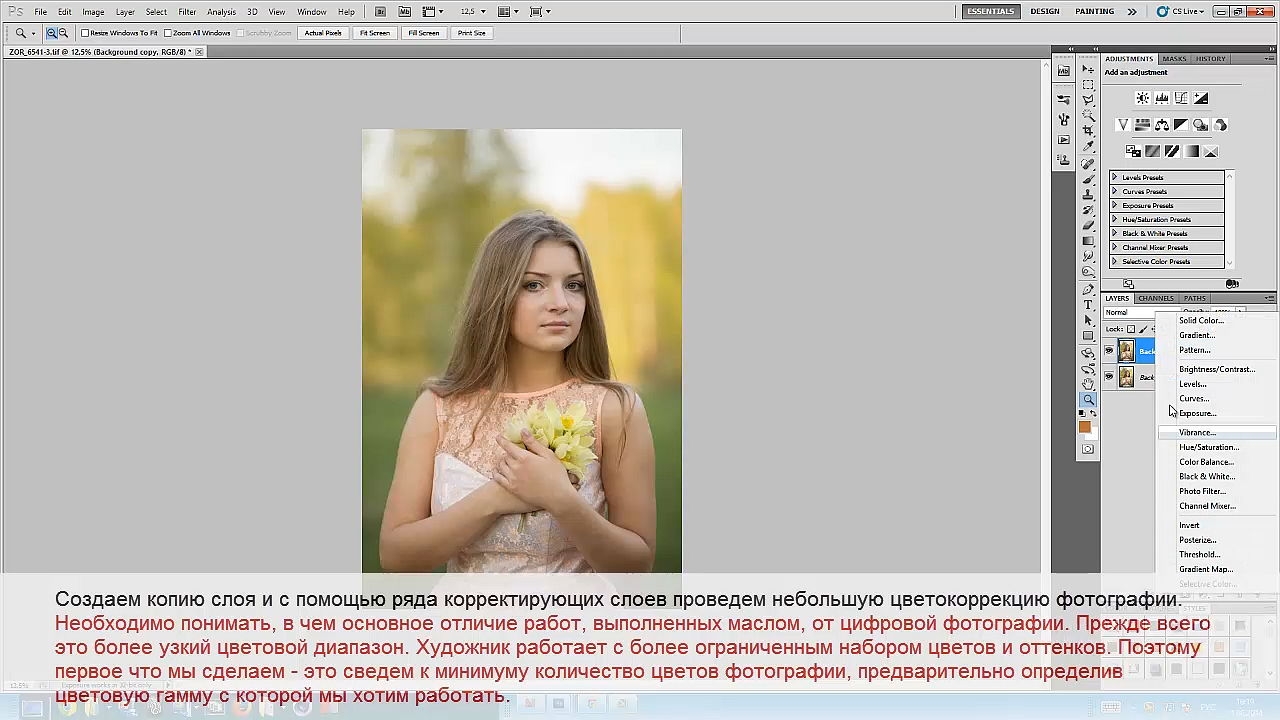This screenshot has height=720, width=1280.
Task: Switch to the Design workspace
Action: coord(1045,12)
